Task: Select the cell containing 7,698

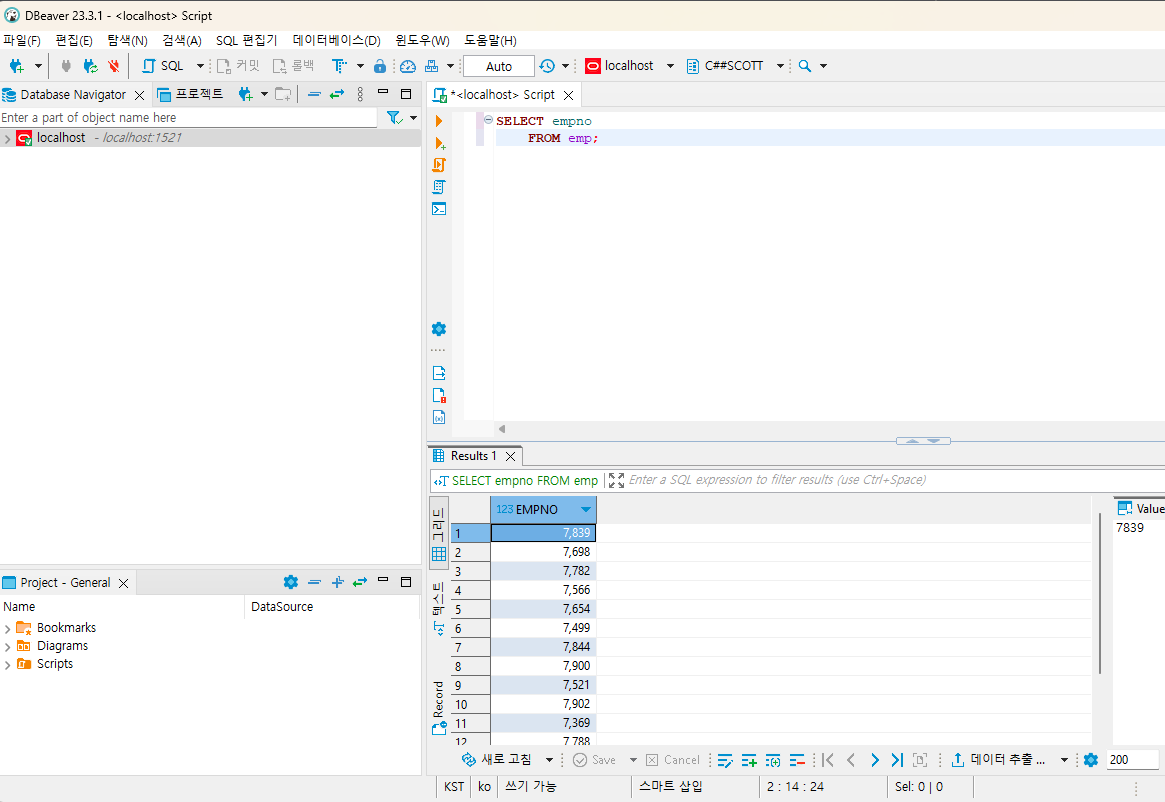Action: coord(543,552)
